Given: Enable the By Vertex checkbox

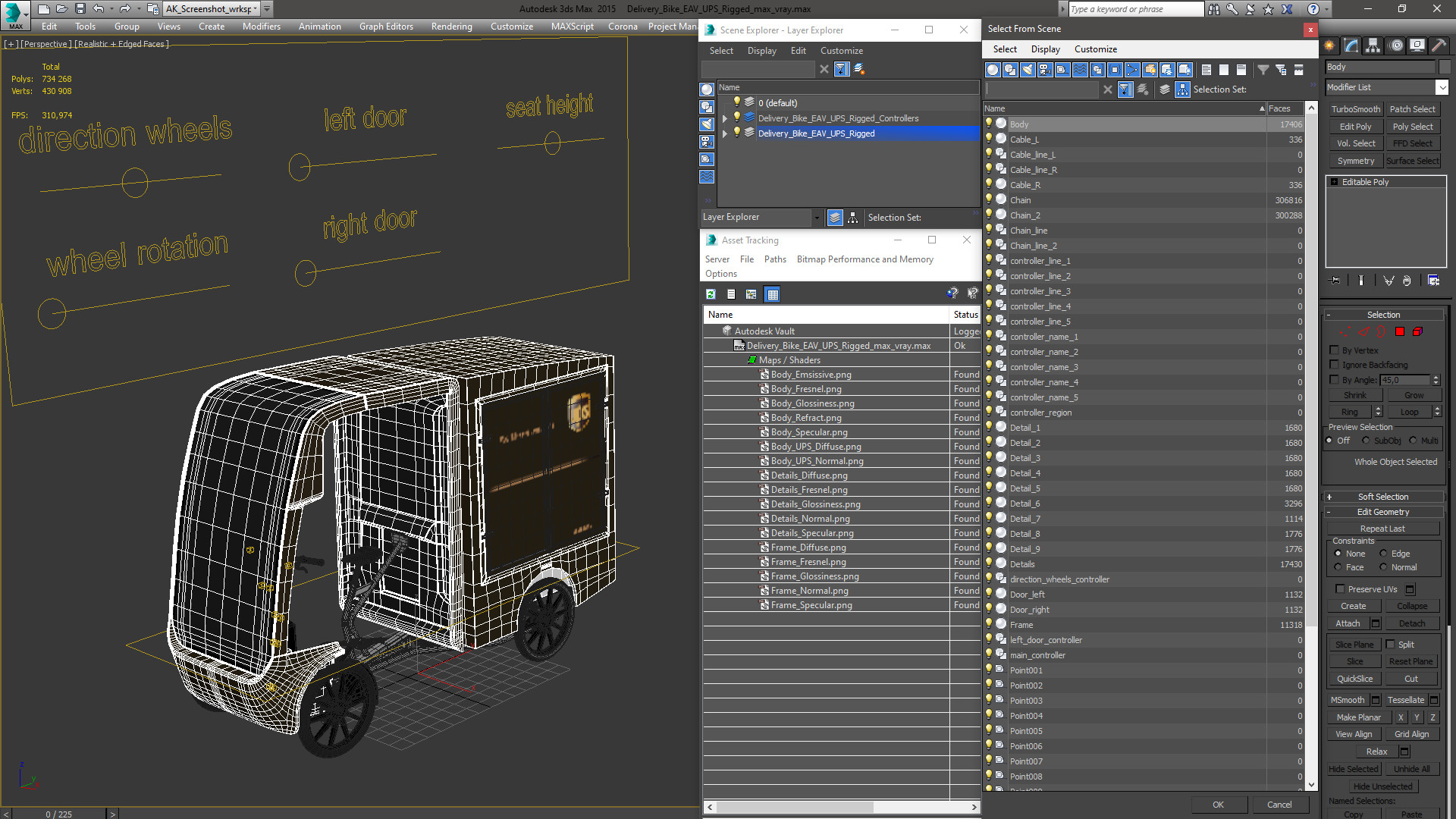Looking at the screenshot, I should point(1335,350).
